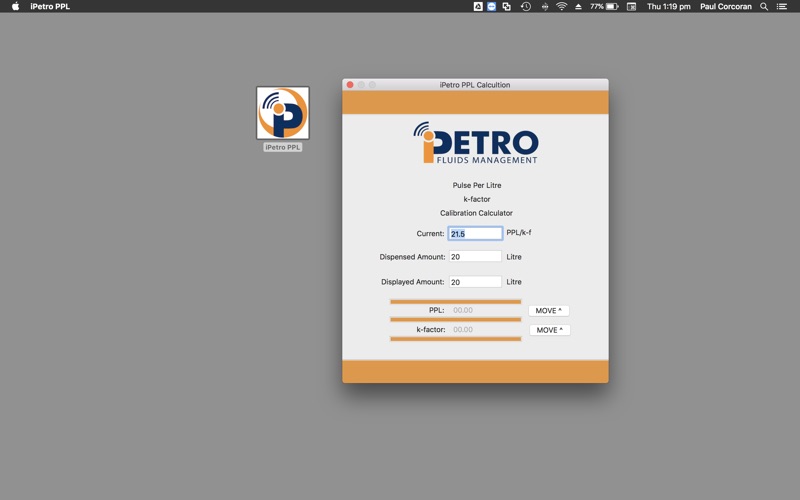Click the Google Drive menu bar icon
Image resolution: width=800 pixels, height=500 pixels.
coord(478,7)
